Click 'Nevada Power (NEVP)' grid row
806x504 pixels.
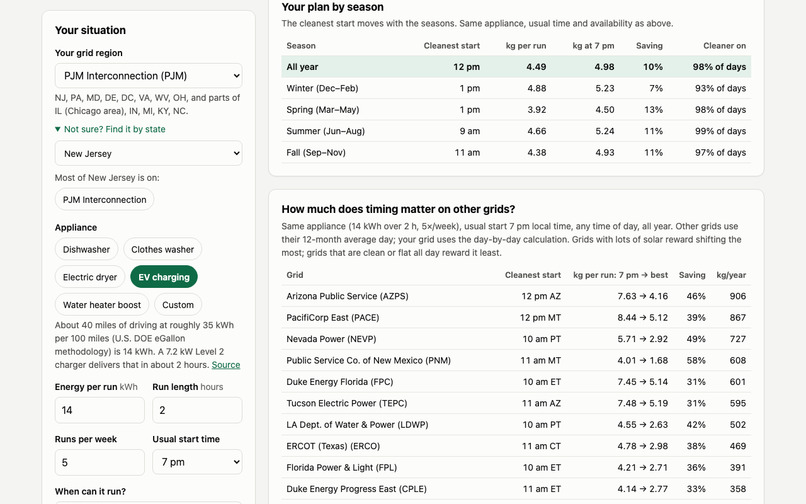coord(516,339)
